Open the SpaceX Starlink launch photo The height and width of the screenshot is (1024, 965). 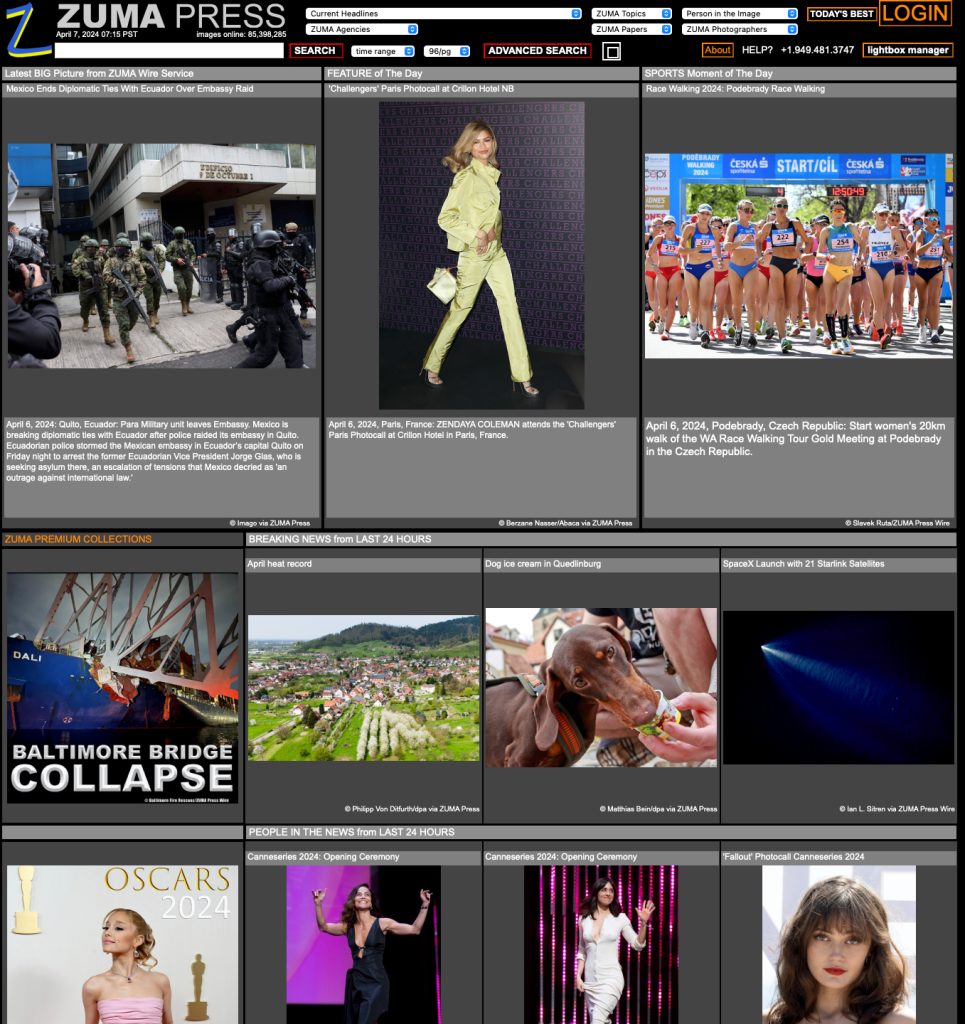[x=838, y=687]
